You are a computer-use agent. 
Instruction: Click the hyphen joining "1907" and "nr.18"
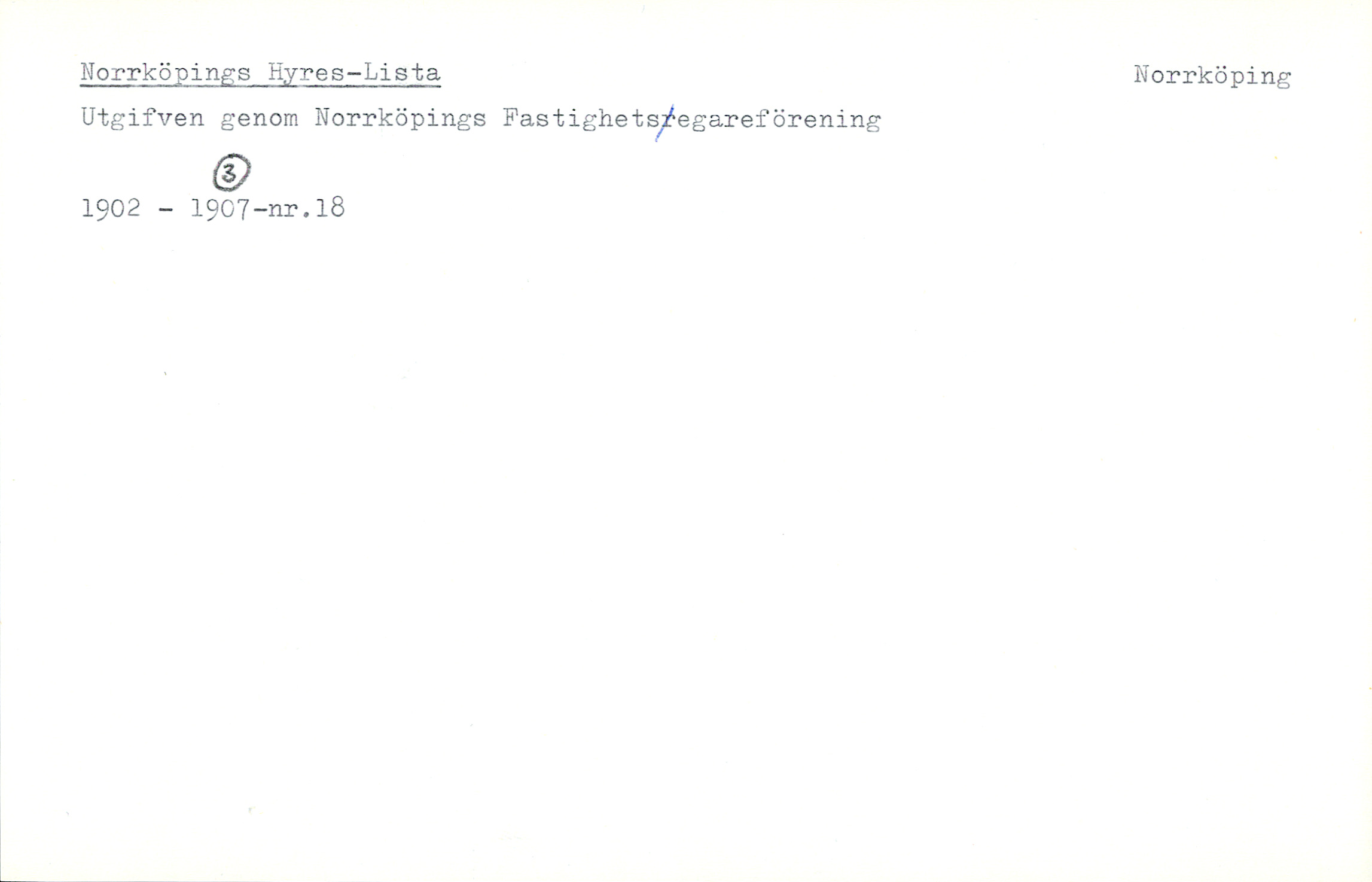(260, 210)
